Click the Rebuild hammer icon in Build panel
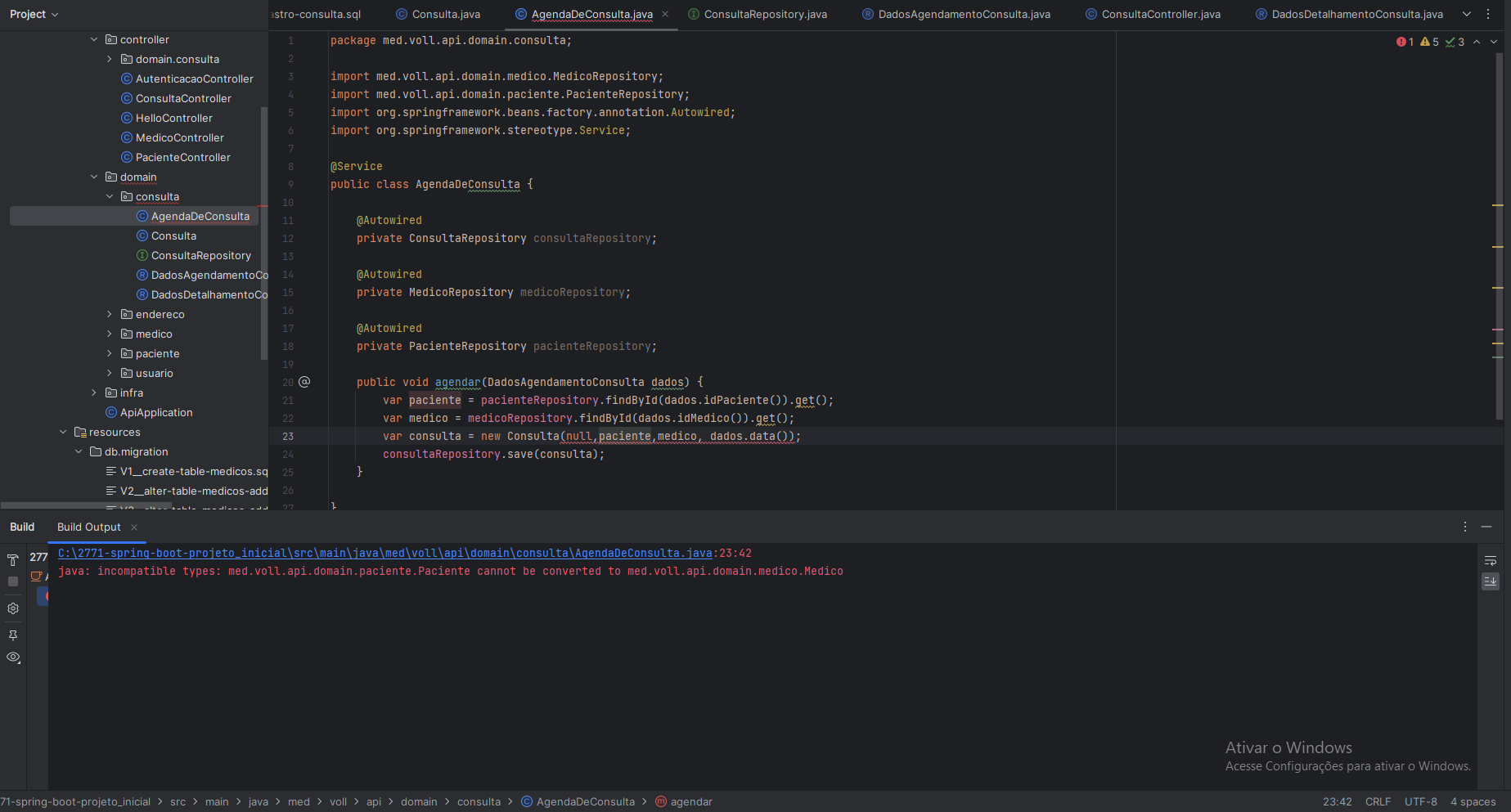 [x=13, y=560]
